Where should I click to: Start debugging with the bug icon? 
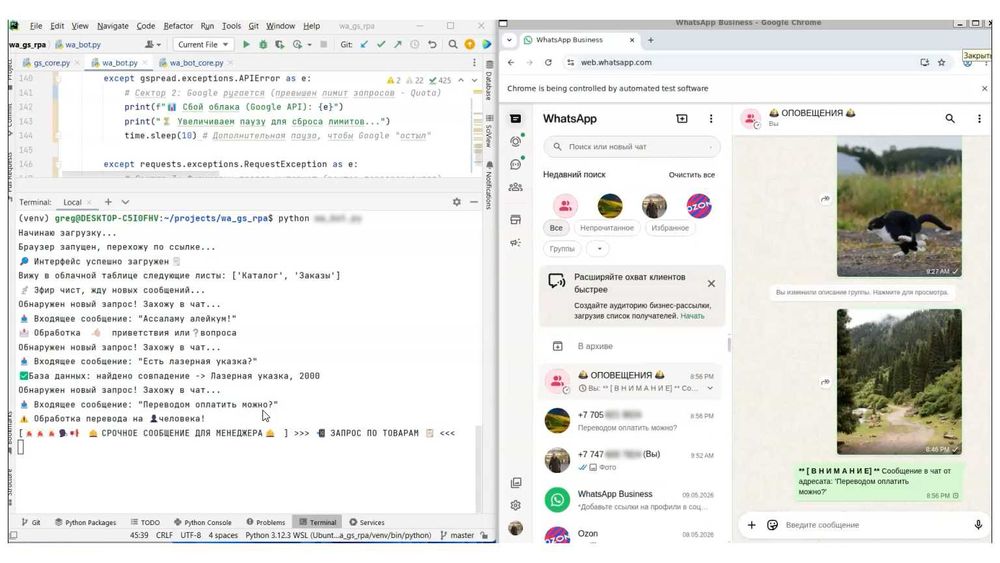click(263, 45)
